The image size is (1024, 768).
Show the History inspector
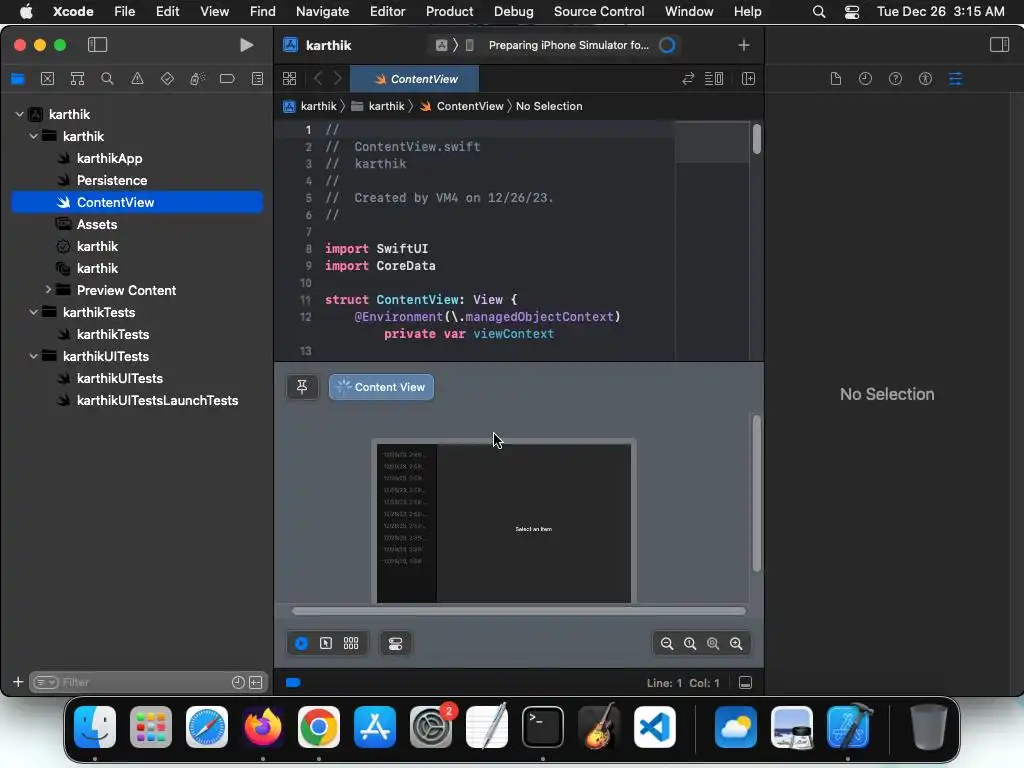865,79
